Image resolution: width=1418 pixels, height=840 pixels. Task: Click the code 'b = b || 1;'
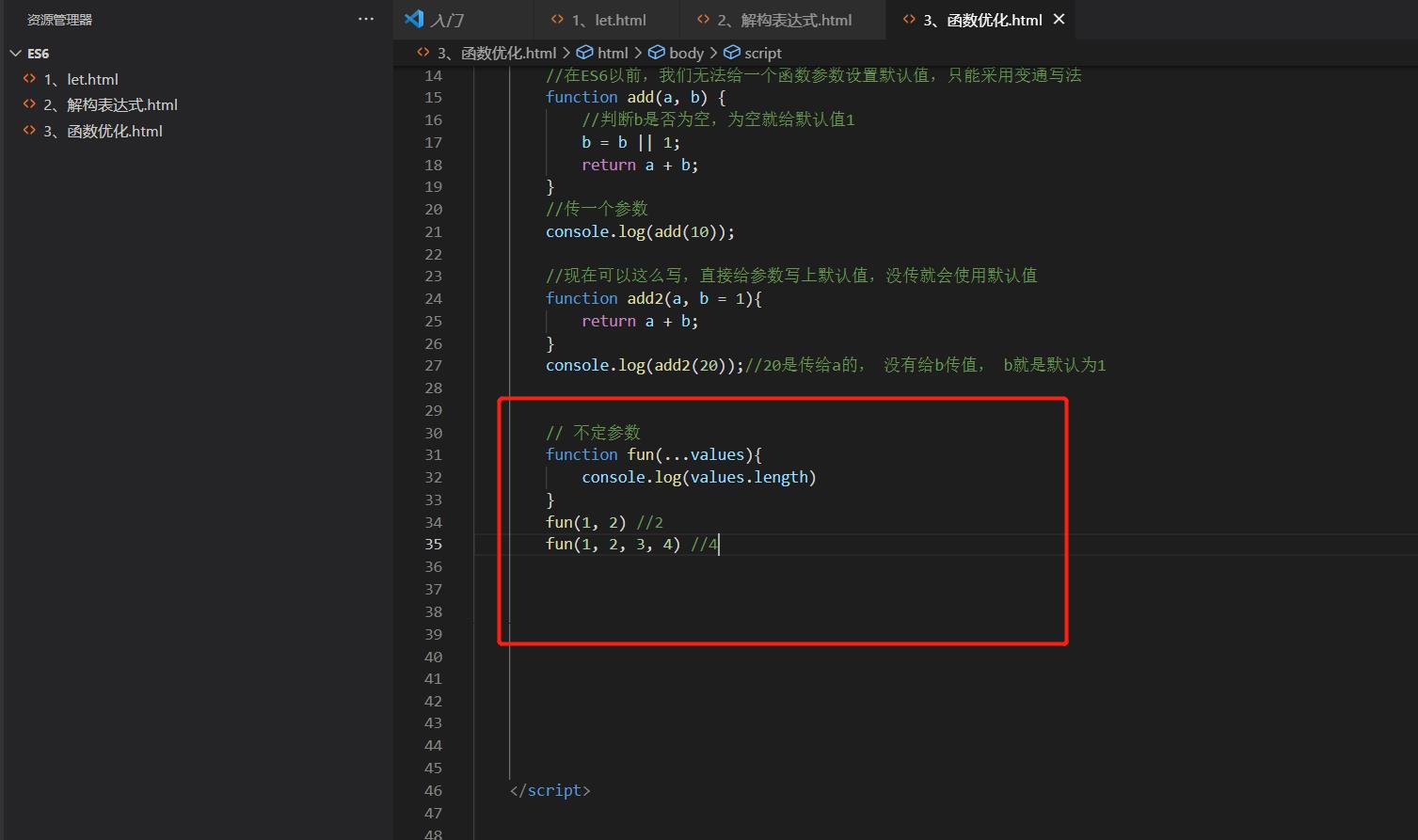coord(630,142)
